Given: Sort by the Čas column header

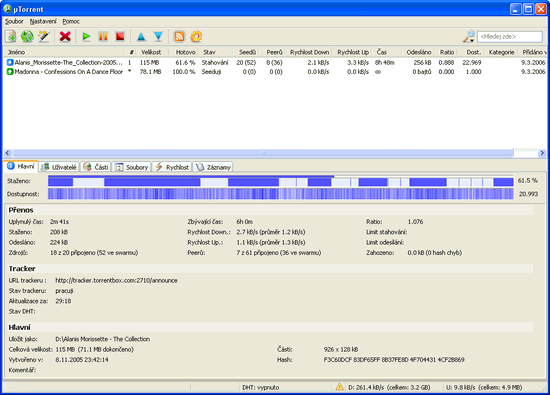Looking at the screenshot, I should point(387,52).
